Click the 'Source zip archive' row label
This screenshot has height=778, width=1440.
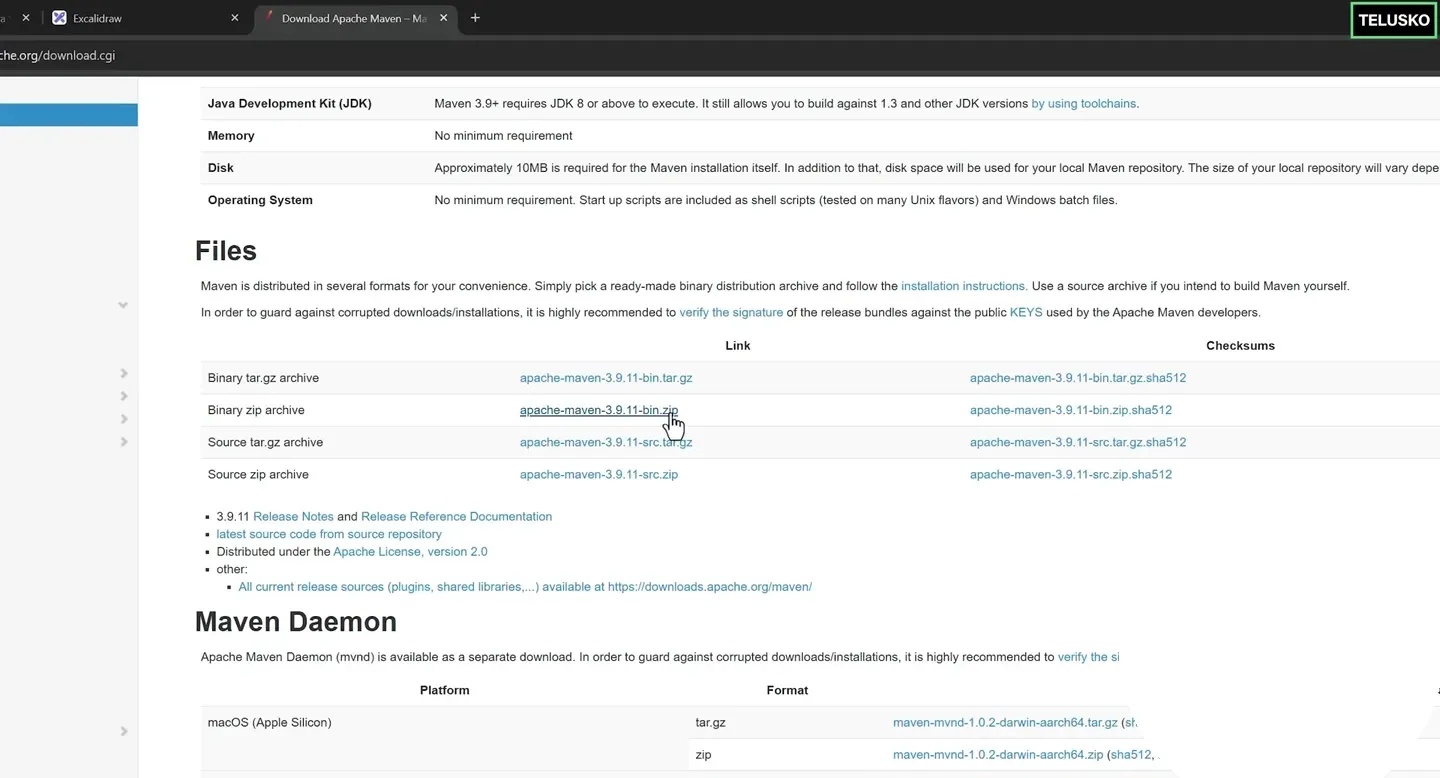click(258, 474)
